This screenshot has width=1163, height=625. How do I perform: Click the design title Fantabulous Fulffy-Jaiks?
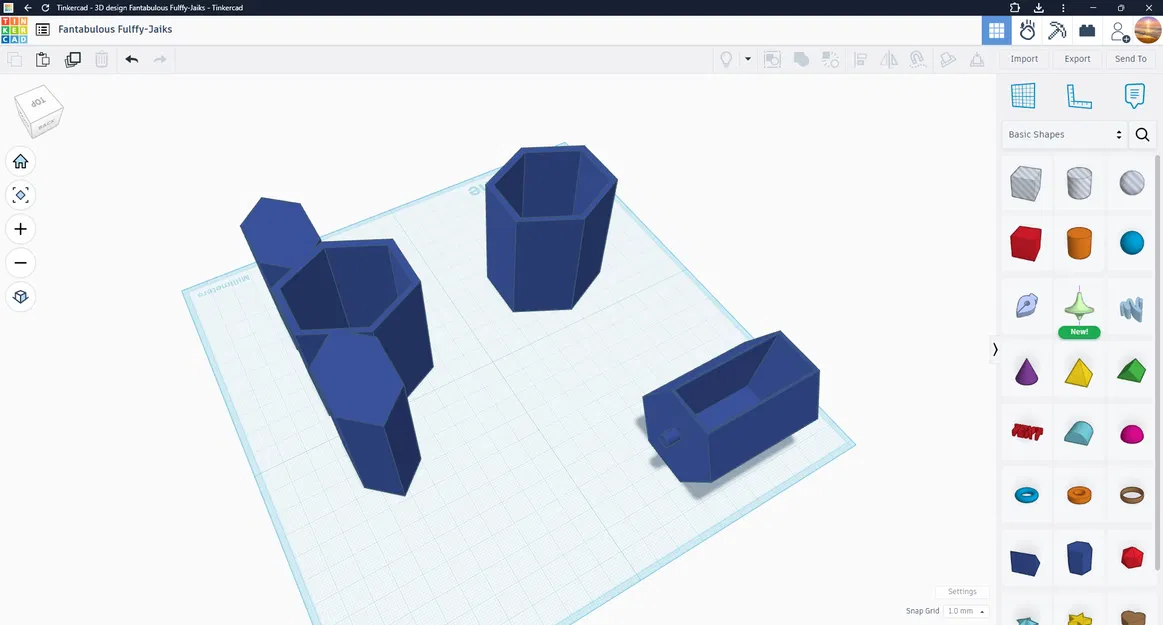point(115,30)
